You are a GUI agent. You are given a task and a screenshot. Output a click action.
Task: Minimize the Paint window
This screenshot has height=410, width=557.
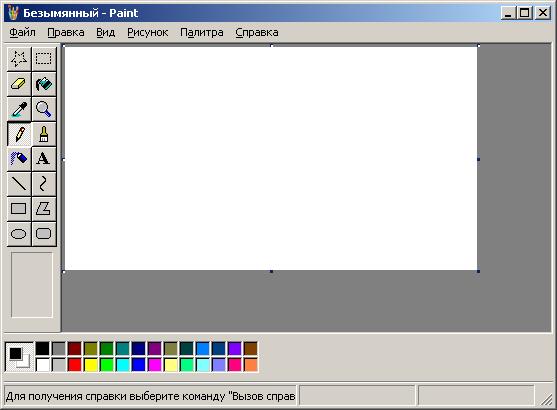point(508,13)
